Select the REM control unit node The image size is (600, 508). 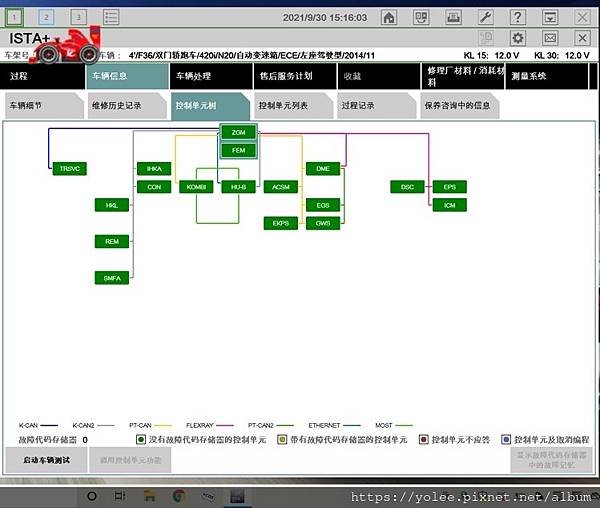pyautogui.click(x=112, y=242)
